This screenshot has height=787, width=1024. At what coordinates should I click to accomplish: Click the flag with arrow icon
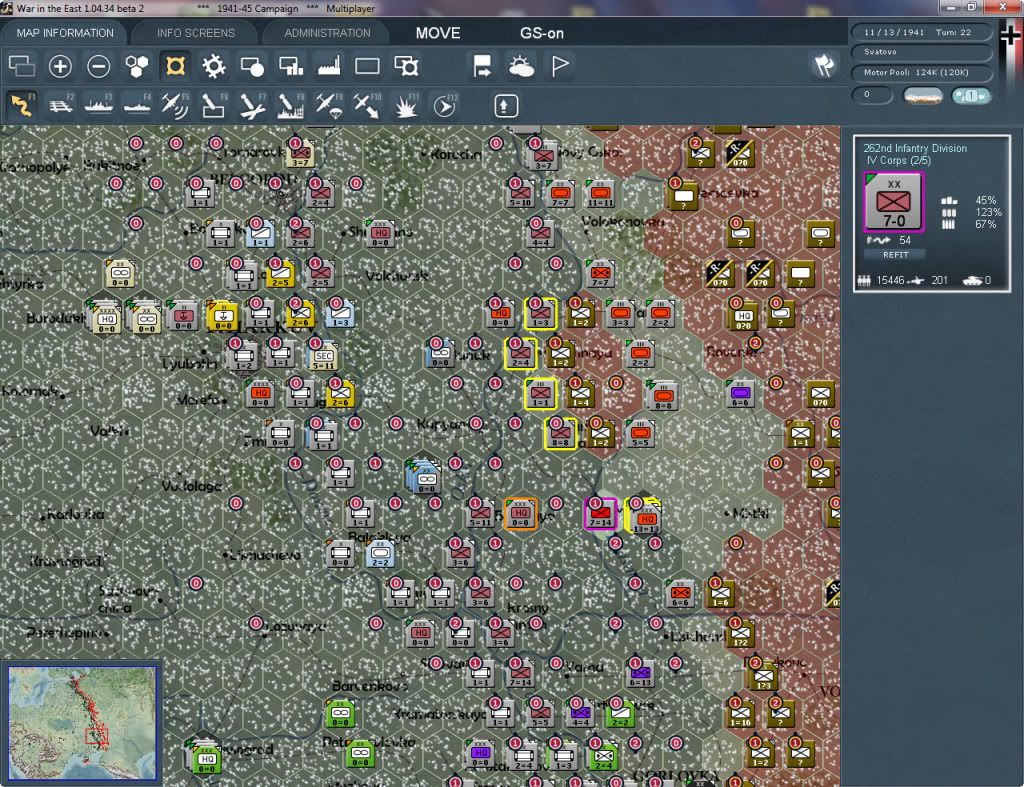483,66
